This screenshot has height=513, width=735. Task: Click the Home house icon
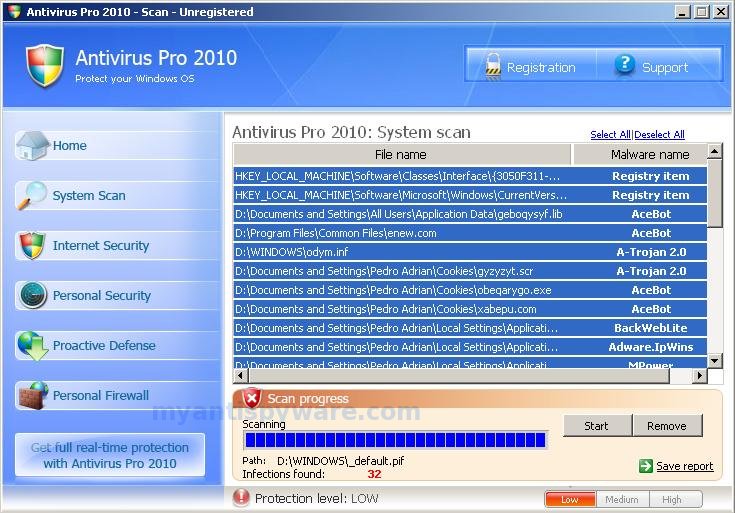pos(32,145)
